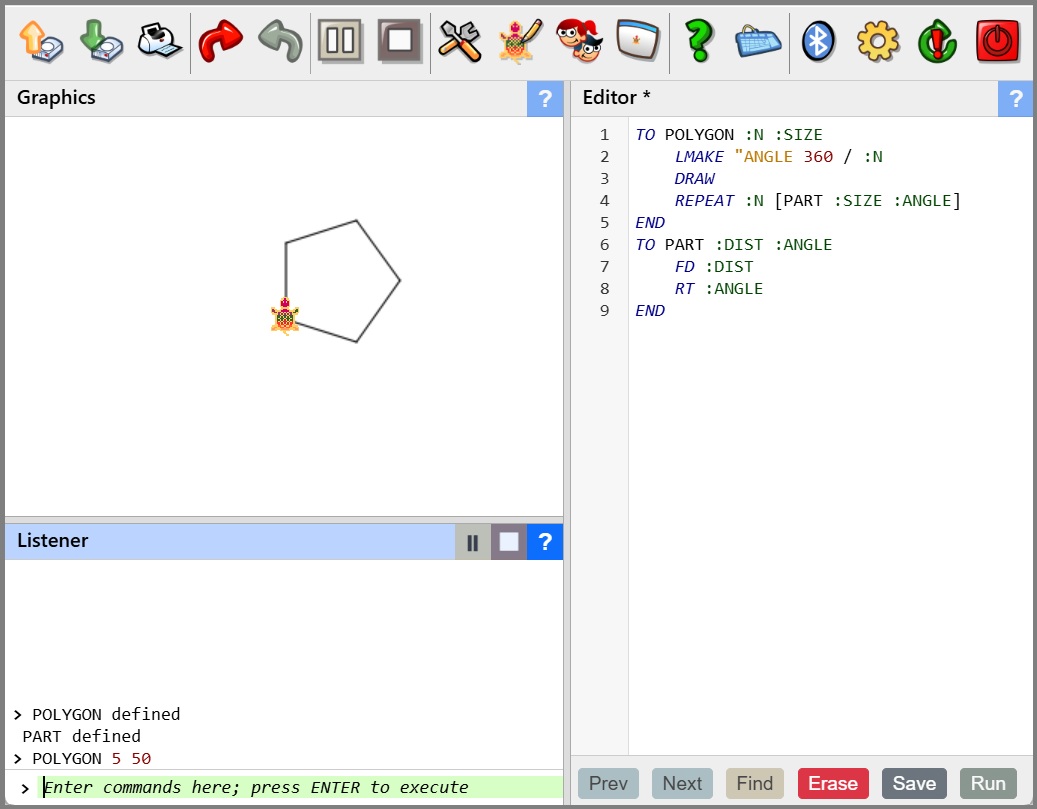The width and height of the screenshot is (1037, 809).
Task: Click the red curved arrow icon
Action: (x=221, y=42)
